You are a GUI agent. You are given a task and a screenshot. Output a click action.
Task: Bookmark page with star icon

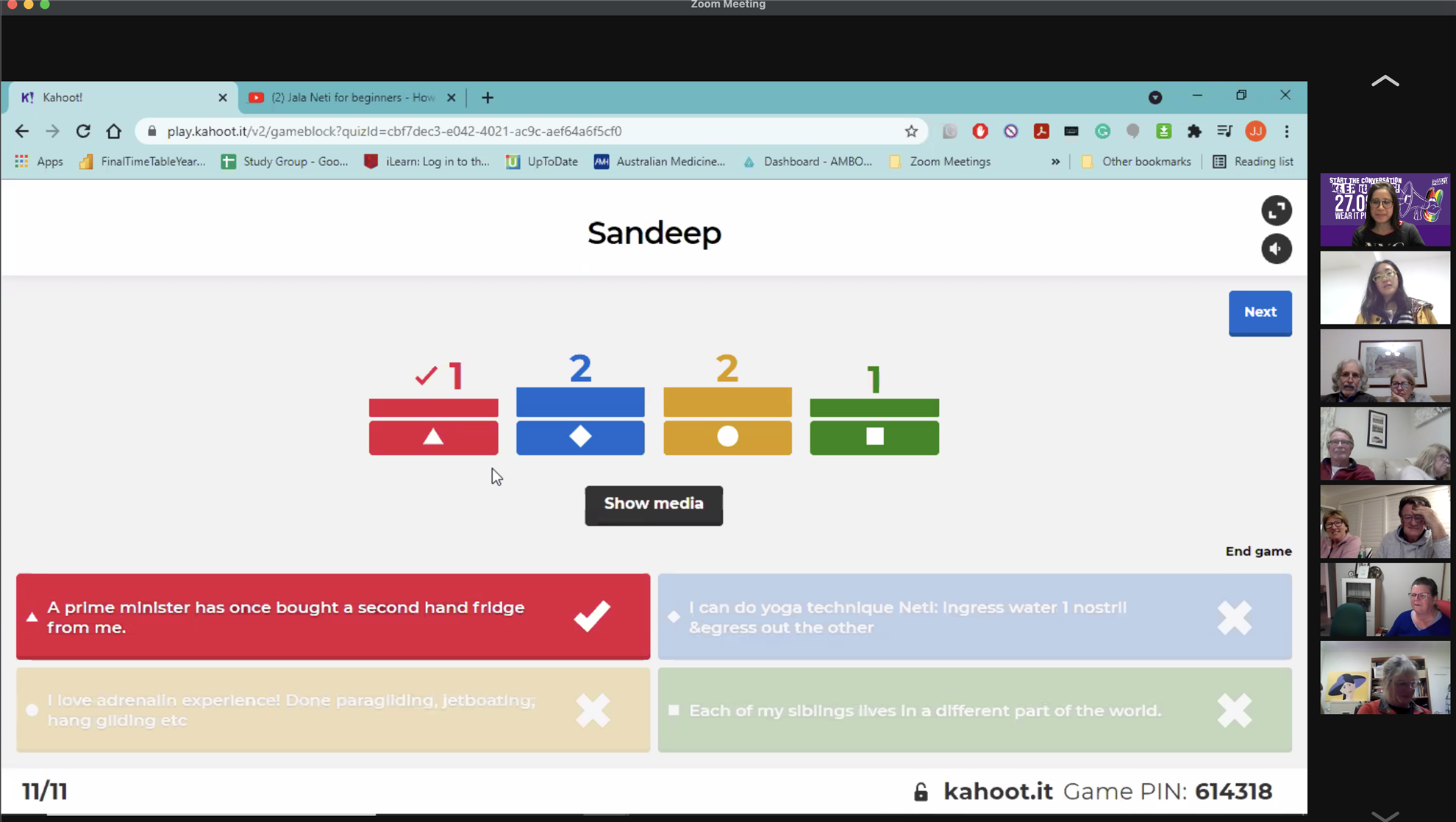(x=911, y=132)
